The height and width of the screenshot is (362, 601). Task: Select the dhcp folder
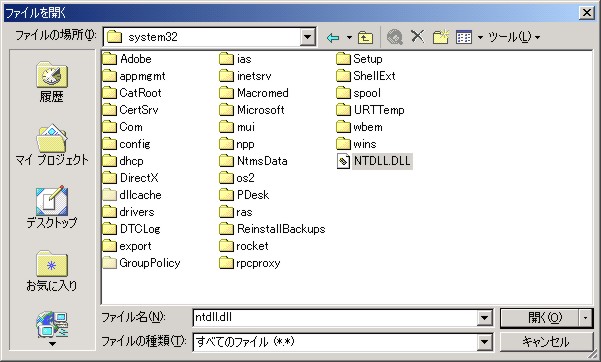click(x=123, y=161)
